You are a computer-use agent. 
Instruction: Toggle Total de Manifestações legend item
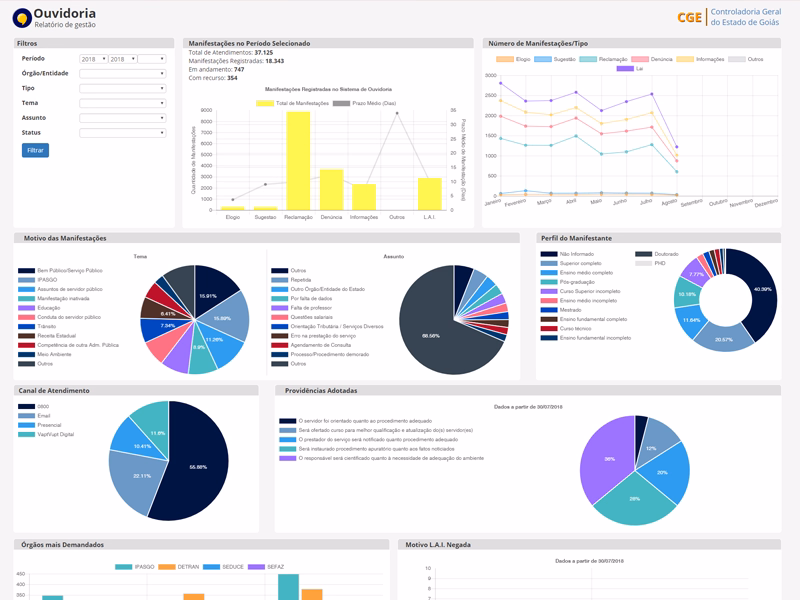[292, 103]
